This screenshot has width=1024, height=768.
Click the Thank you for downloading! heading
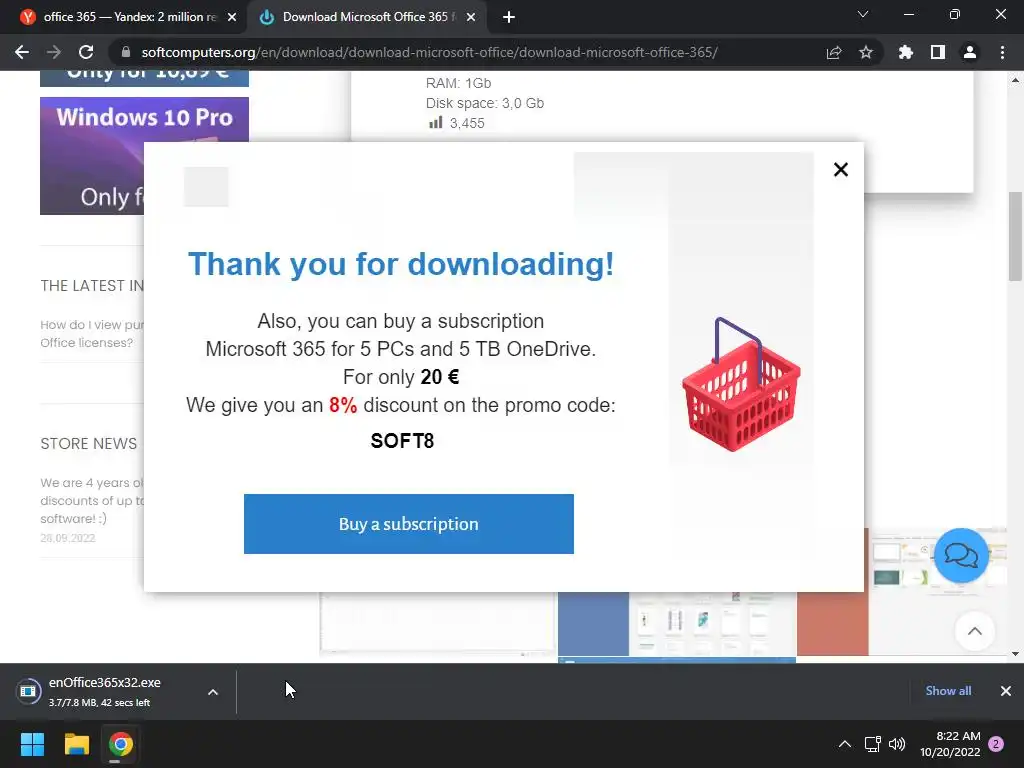point(401,264)
